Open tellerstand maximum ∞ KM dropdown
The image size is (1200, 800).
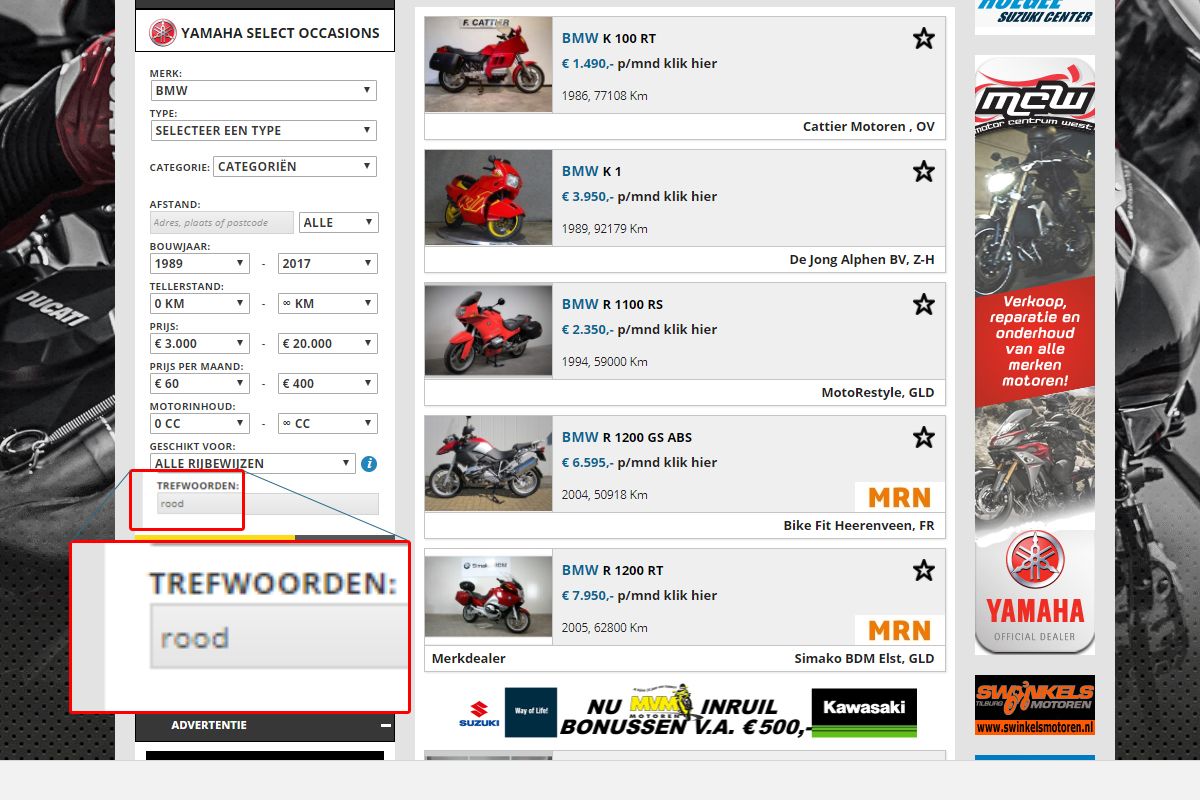[327, 304]
